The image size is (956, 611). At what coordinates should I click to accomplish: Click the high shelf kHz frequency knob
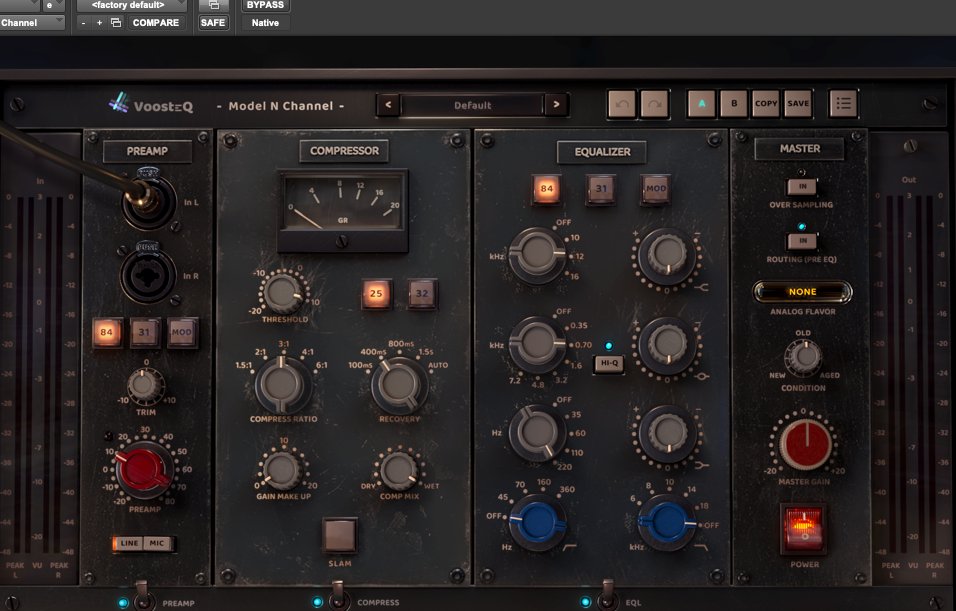coord(537,254)
